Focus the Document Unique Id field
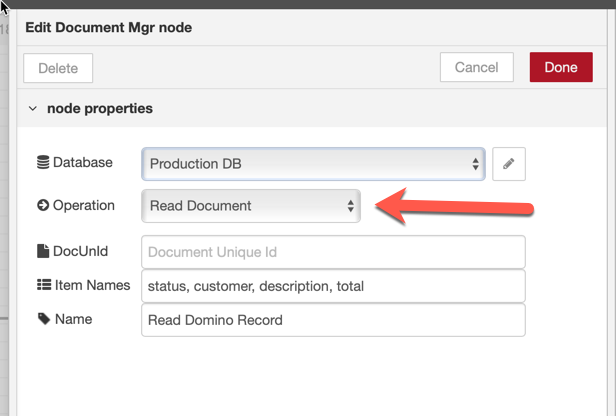Viewport: 616px width, 416px height. (333, 252)
